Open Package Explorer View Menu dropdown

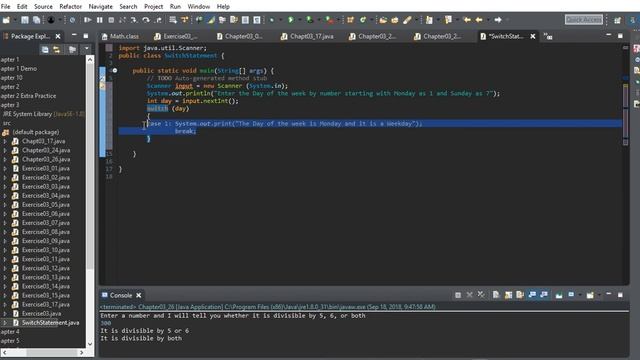pos(87,49)
